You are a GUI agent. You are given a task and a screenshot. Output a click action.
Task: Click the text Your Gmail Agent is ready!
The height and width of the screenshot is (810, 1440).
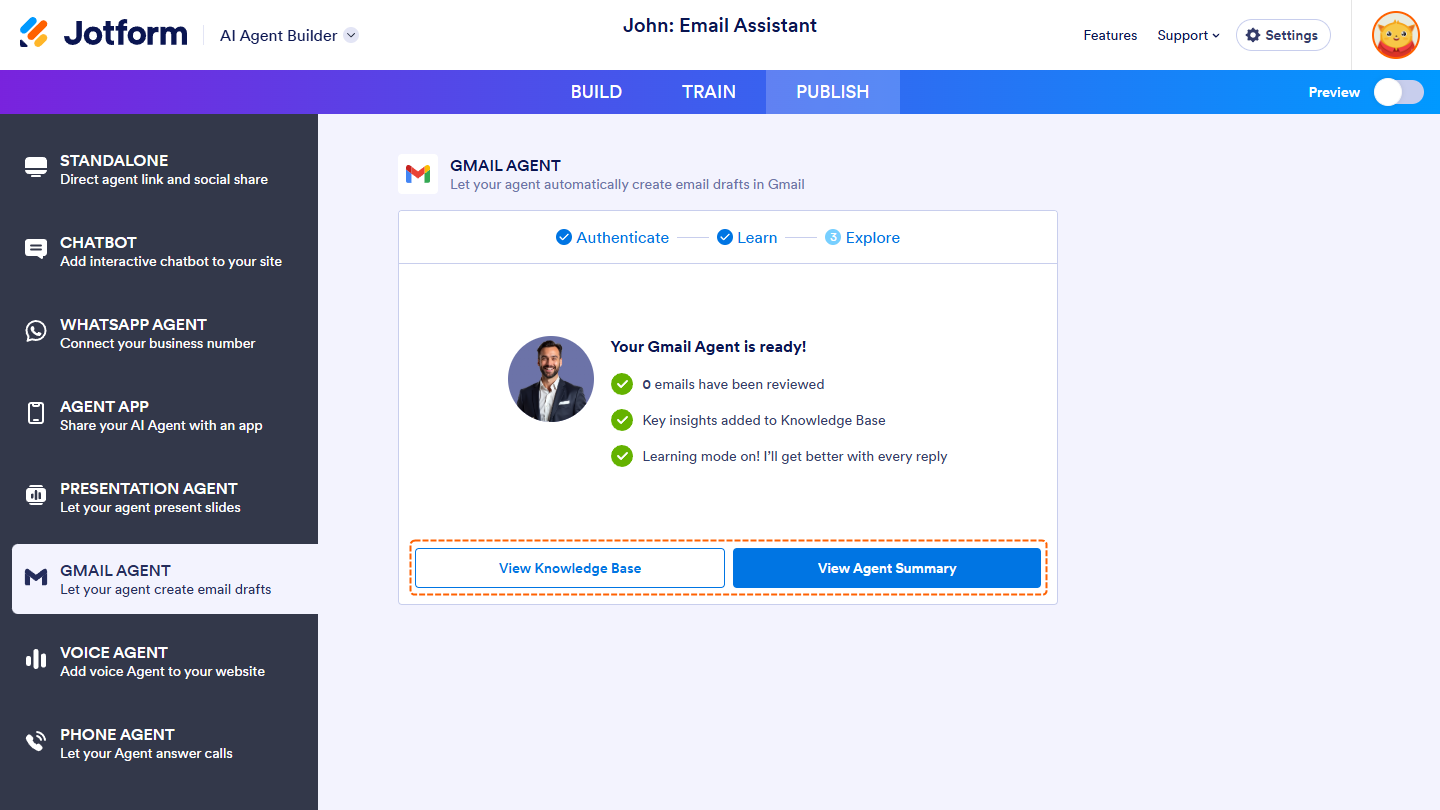tap(708, 347)
